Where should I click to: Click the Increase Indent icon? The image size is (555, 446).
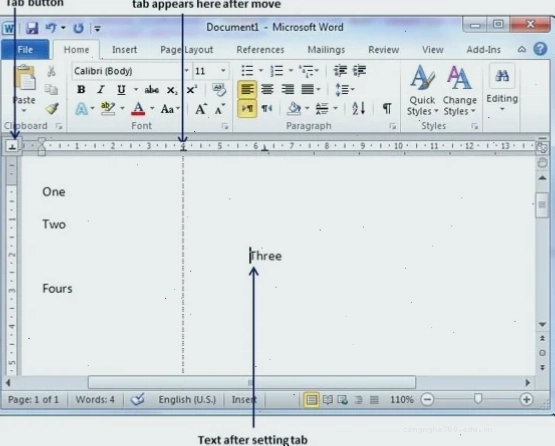[360, 71]
